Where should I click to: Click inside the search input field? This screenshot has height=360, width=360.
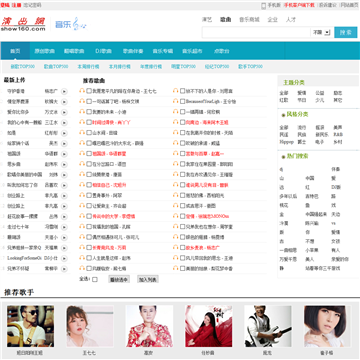pyautogui.click(x=256, y=32)
